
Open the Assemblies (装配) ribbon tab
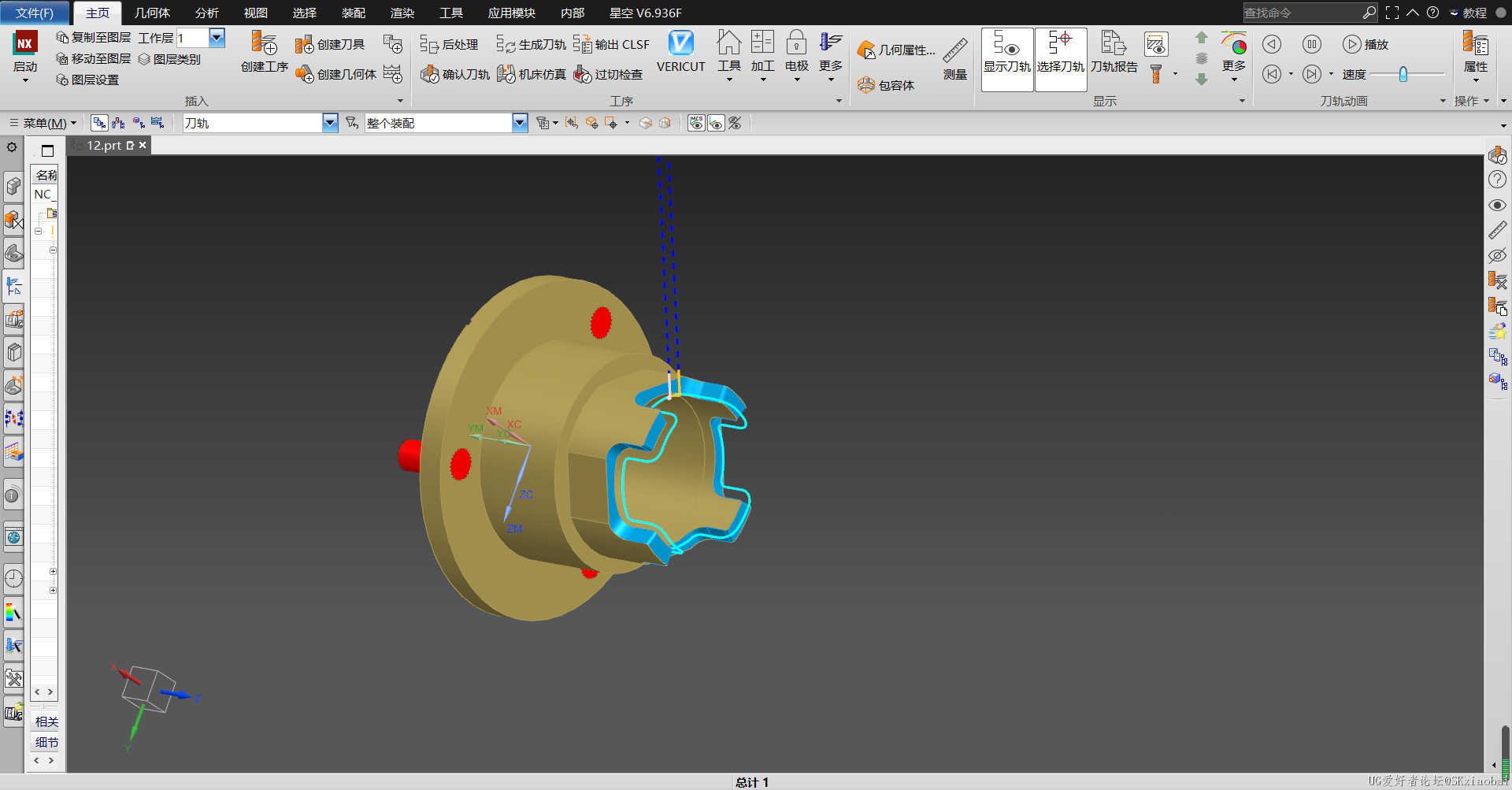pyautogui.click(x=354, y=13)
